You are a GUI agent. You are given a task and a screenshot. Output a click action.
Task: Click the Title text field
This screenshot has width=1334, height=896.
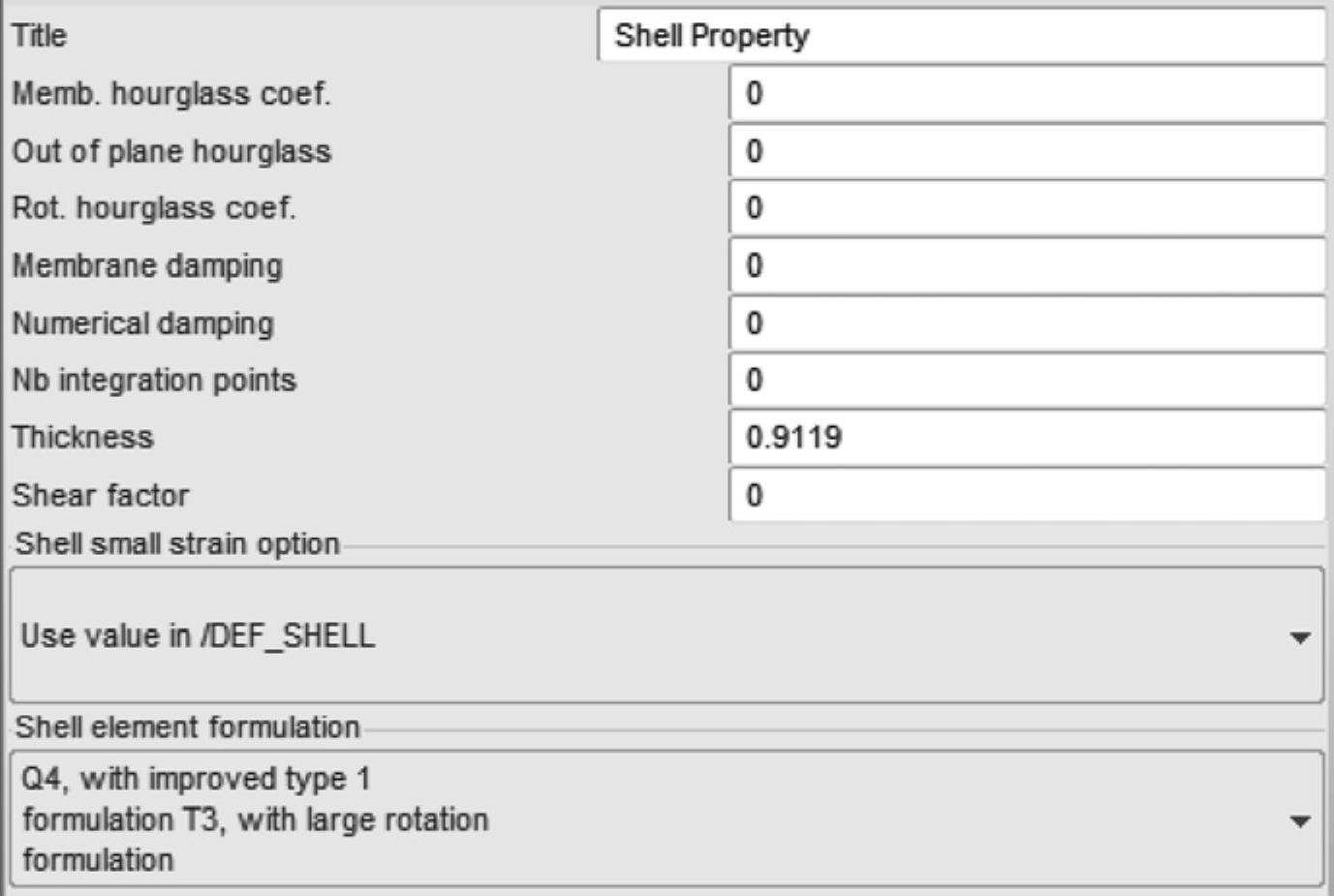coord(959,36)
